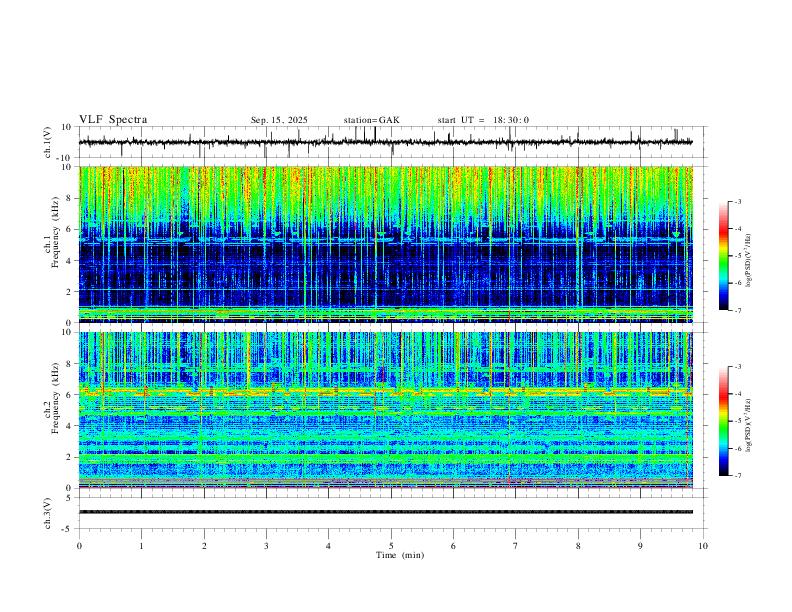The height and width of the screenshot is (612, 792).
Task: Click the "2" kHz tick on ch.1 frequency axis
Action: coord(70,292)
